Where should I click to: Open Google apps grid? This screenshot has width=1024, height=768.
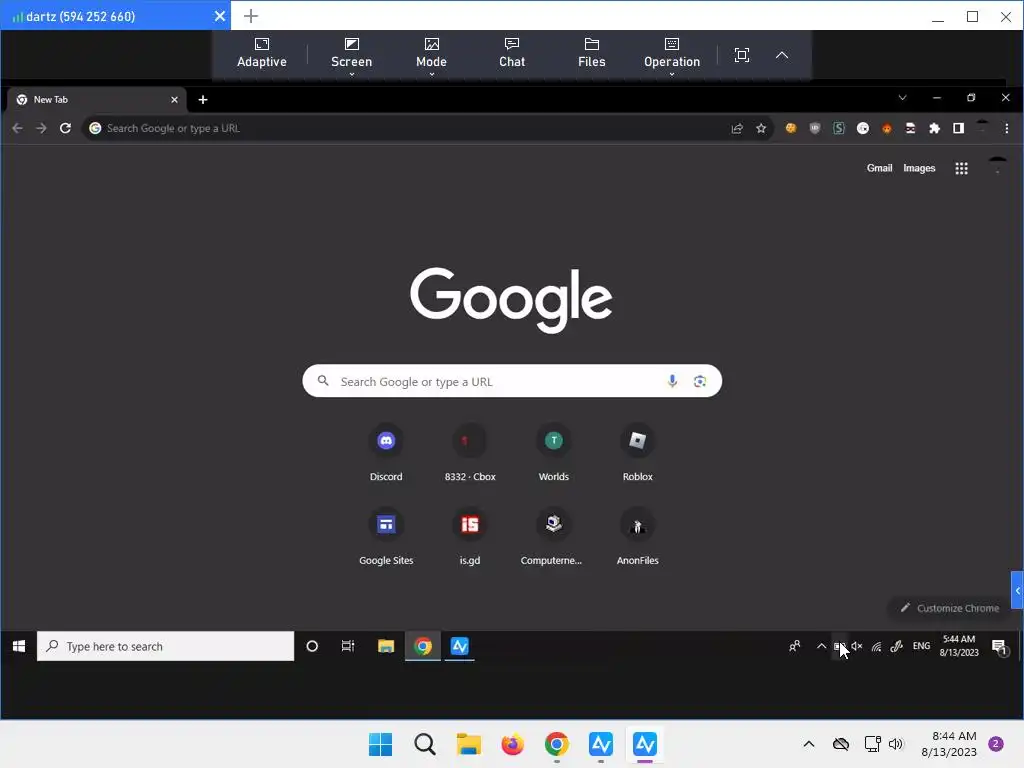(x=961, y=168)
